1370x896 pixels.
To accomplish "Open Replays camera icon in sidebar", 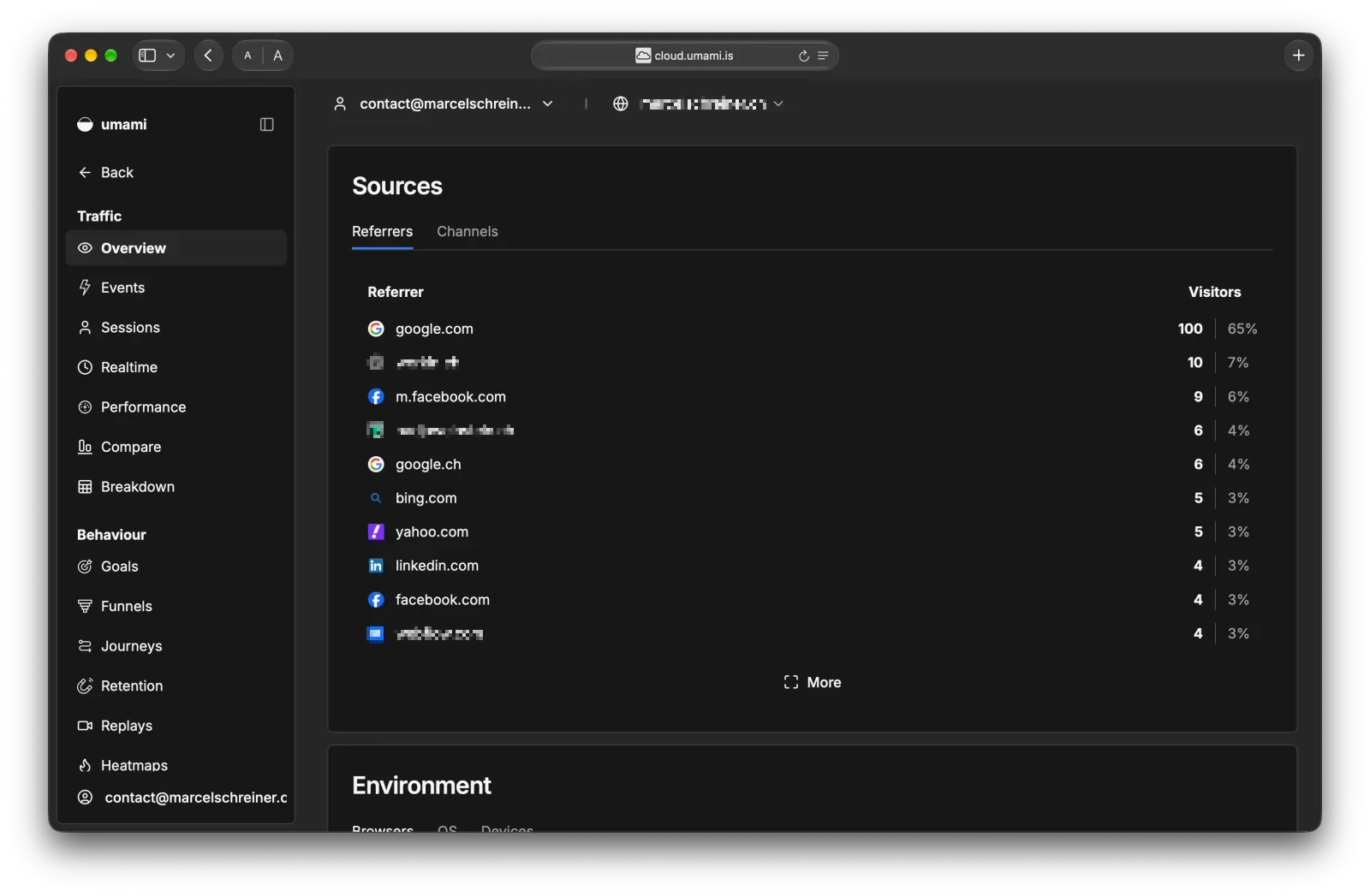I will coord(85,726).
